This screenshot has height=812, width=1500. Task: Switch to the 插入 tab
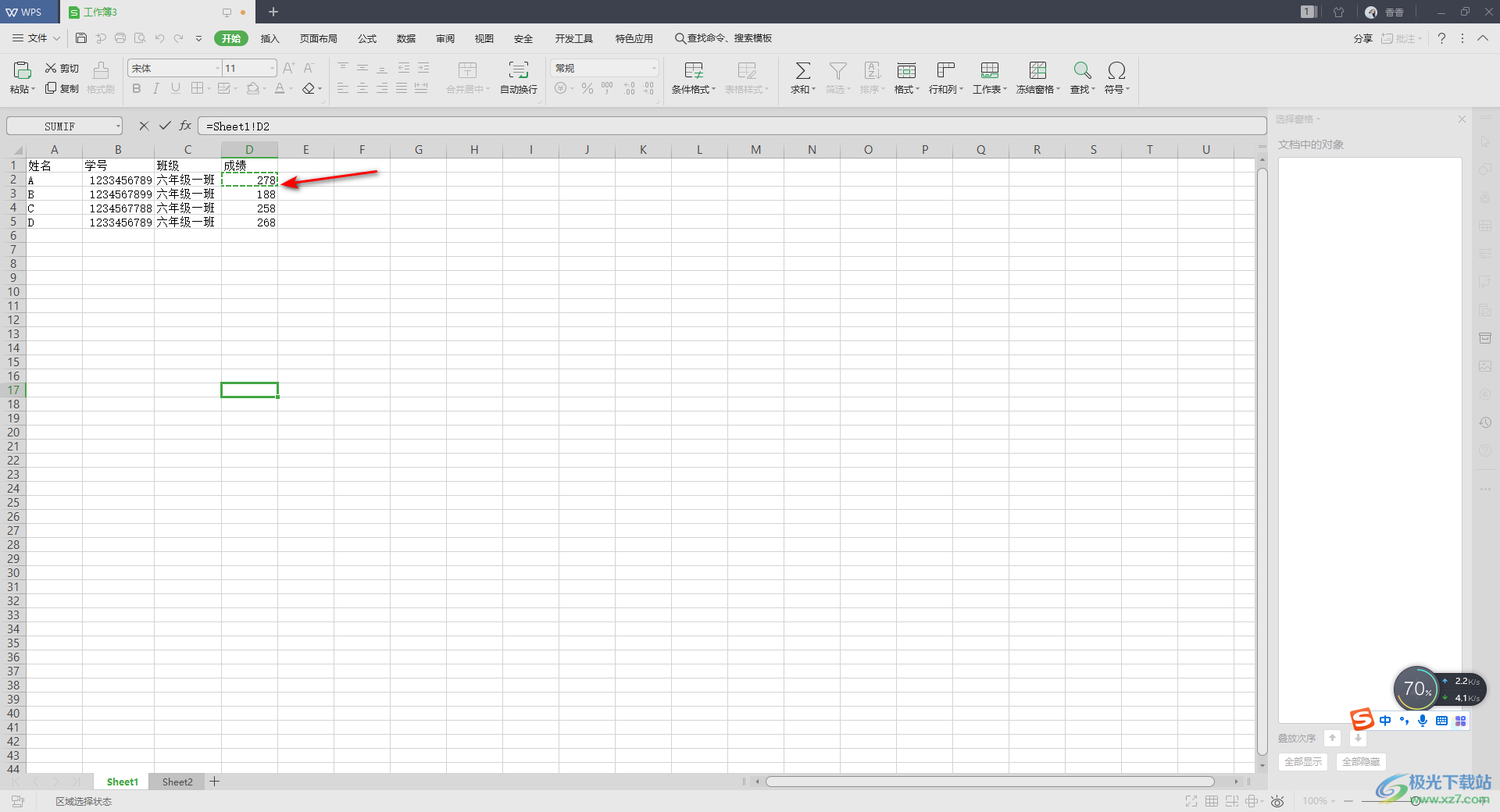tap(270, 38)
